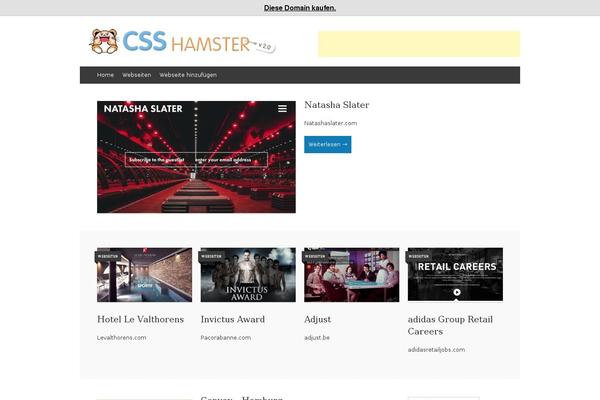Viewport: 600px width, 400px height.
Task: Click the CSS Hamster wordmark text
Action: tap(186, 42)
